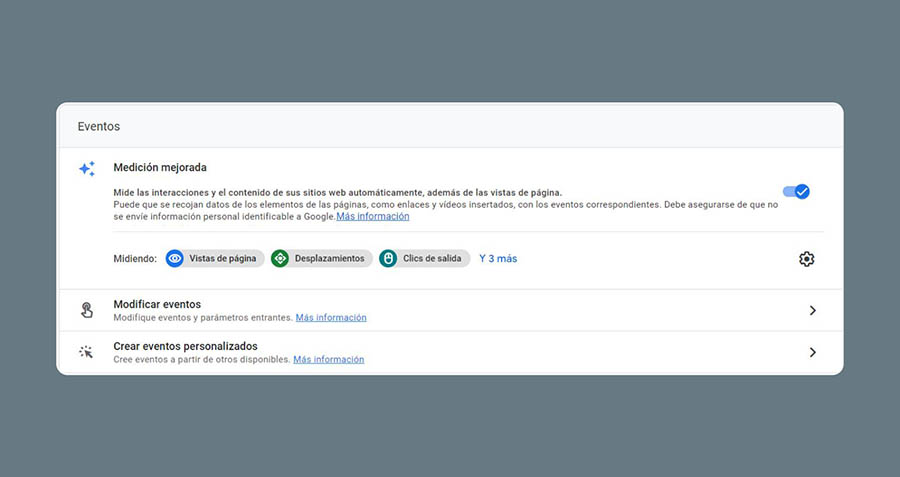Click the Desplazamientos chip label
The image size is (900, 477).
click(x=329, y=258)
